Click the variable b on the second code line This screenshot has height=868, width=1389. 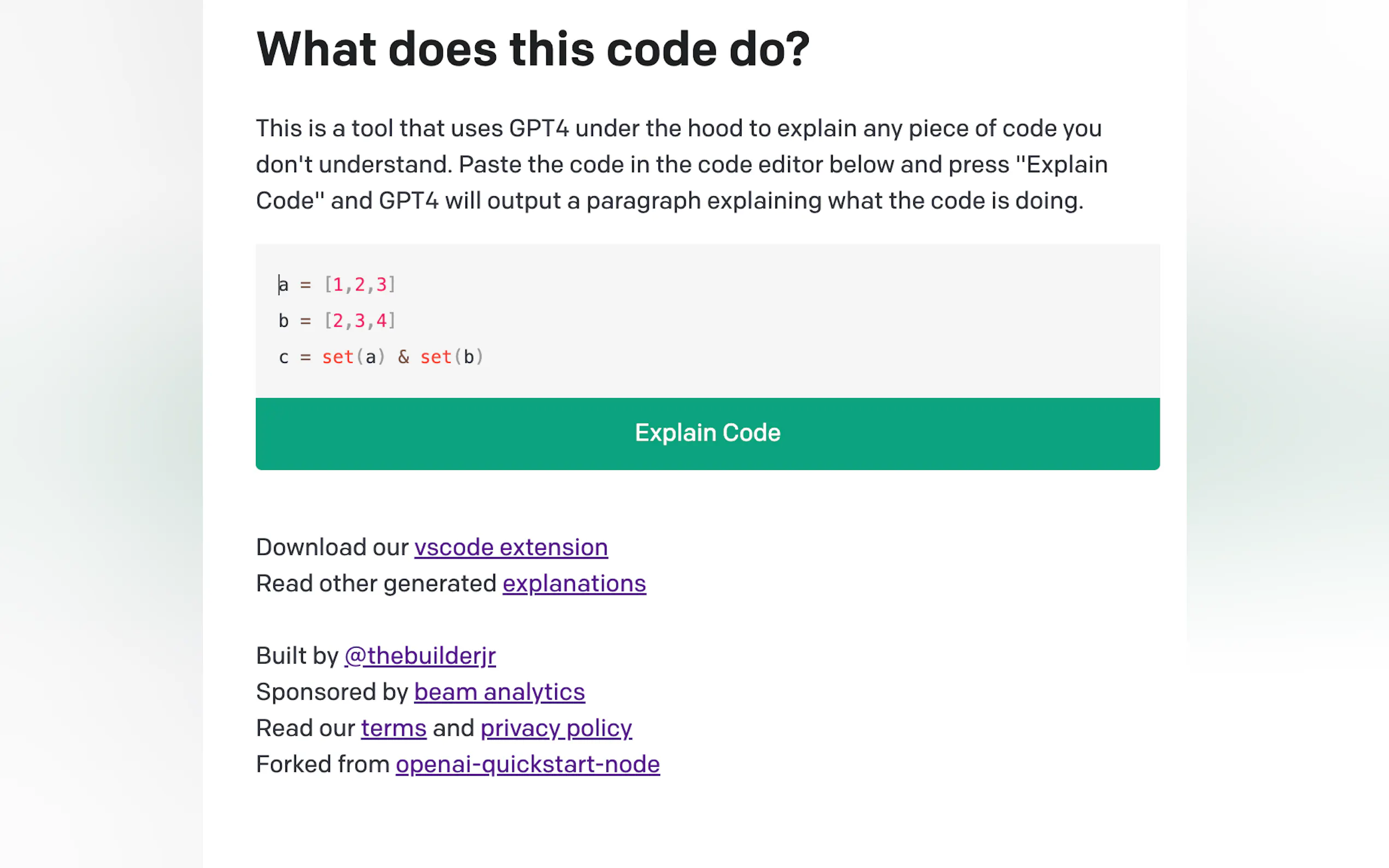(284, 321)
